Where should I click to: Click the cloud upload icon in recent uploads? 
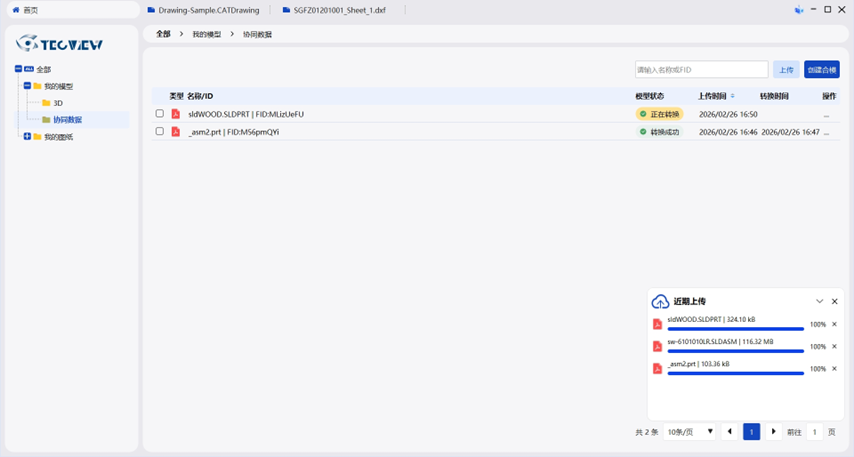tap(660, 301)
